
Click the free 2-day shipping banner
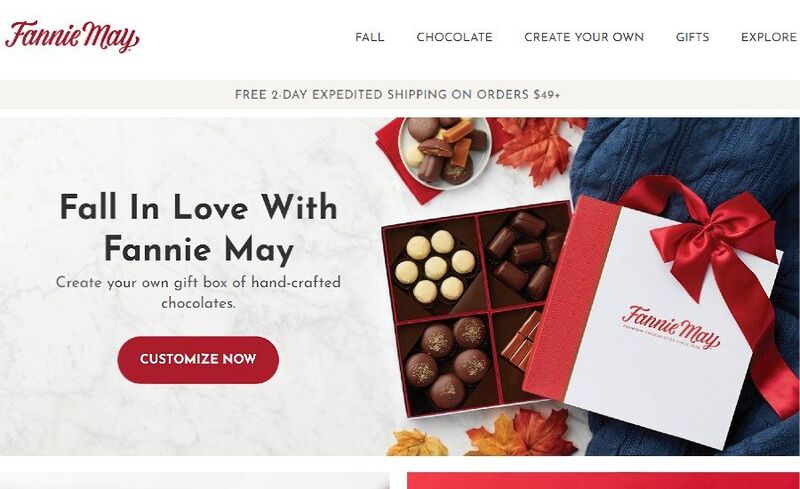[398, 94]
